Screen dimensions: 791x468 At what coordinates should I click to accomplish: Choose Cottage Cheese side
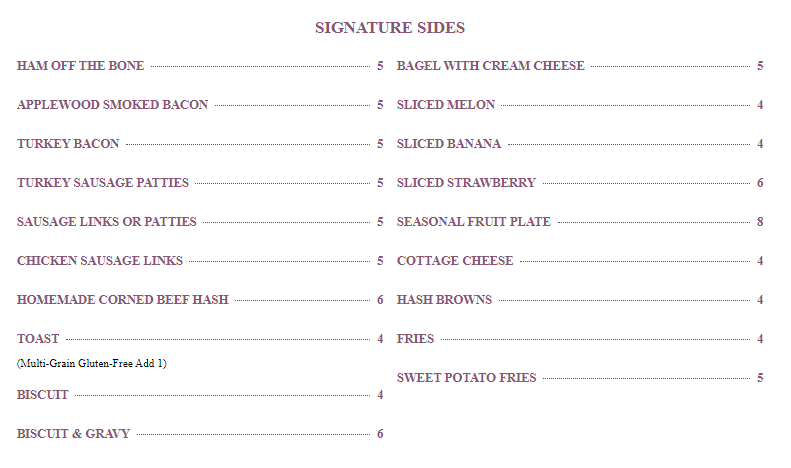click(x=455, y=261)
